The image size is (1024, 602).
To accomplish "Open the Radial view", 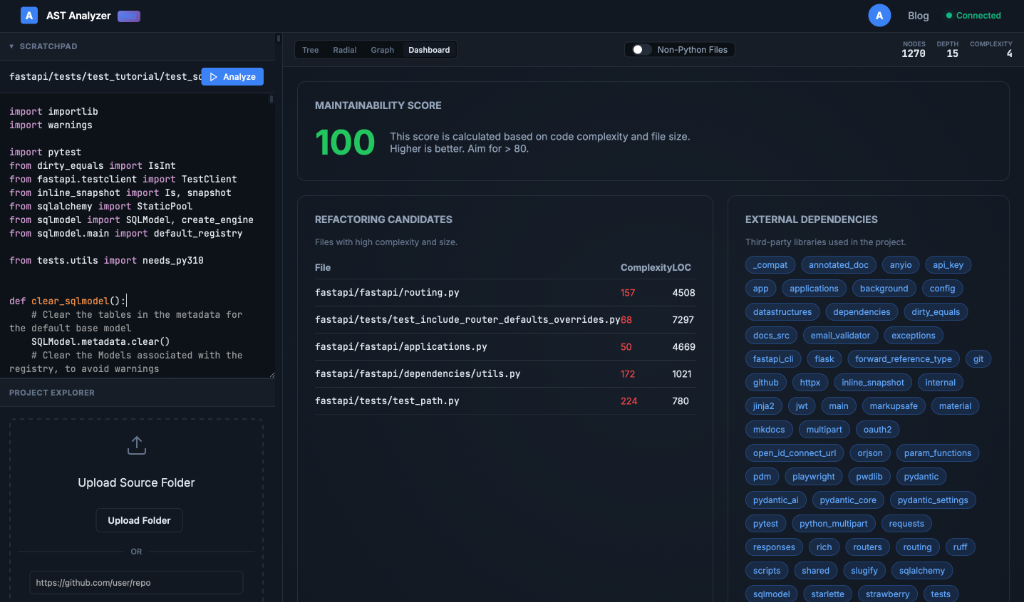I will pos(344,49).
